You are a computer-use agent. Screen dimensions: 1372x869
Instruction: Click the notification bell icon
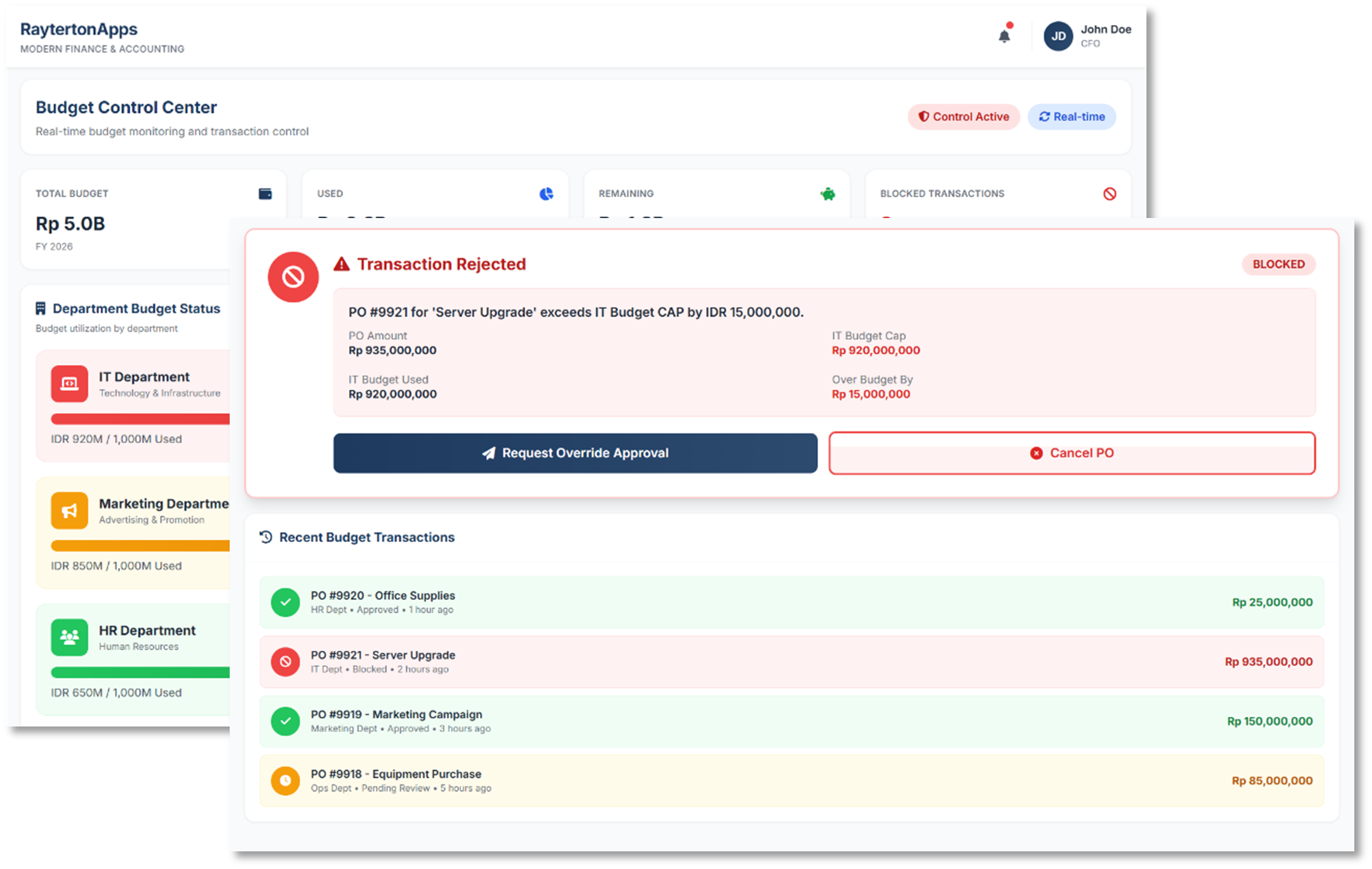click(x=1004, y=36)
